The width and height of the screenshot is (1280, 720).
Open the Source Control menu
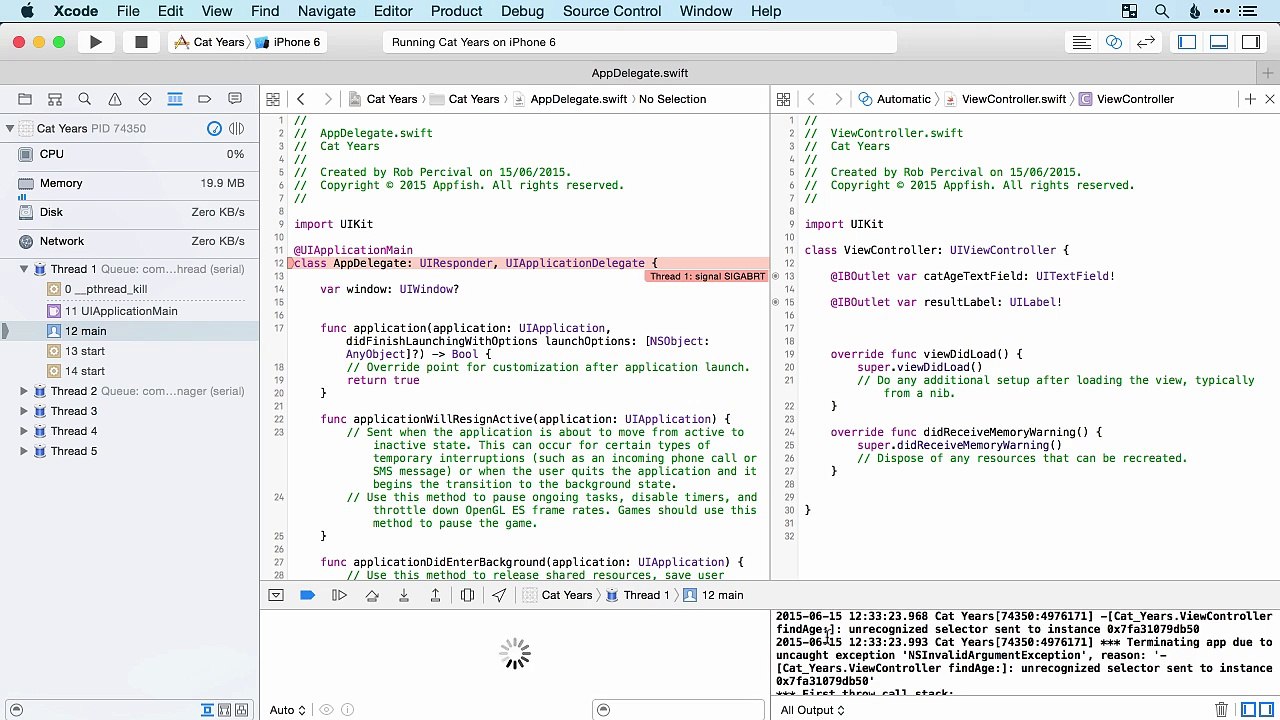coord(612,11)
